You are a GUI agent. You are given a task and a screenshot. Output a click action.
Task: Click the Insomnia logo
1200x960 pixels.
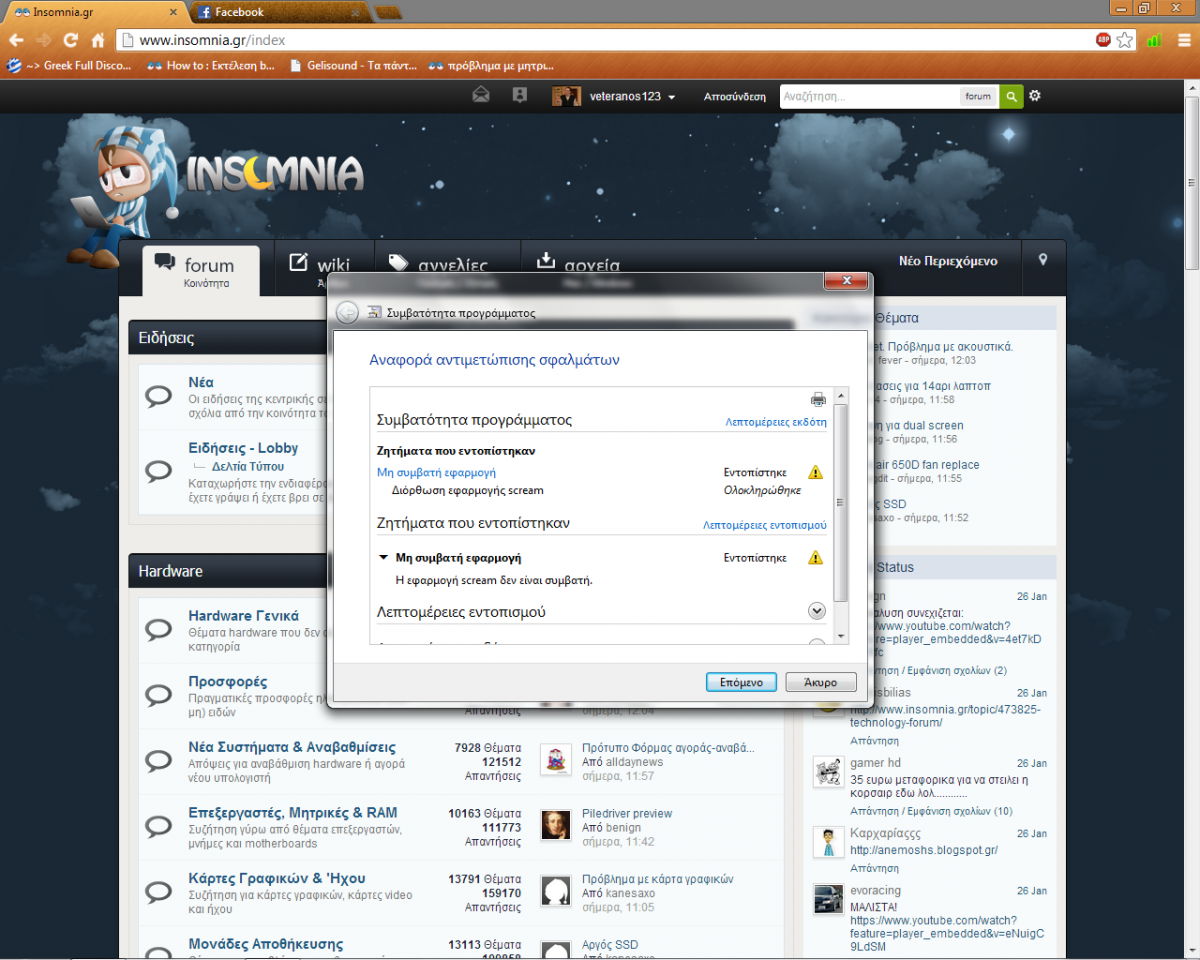[274, 172]
